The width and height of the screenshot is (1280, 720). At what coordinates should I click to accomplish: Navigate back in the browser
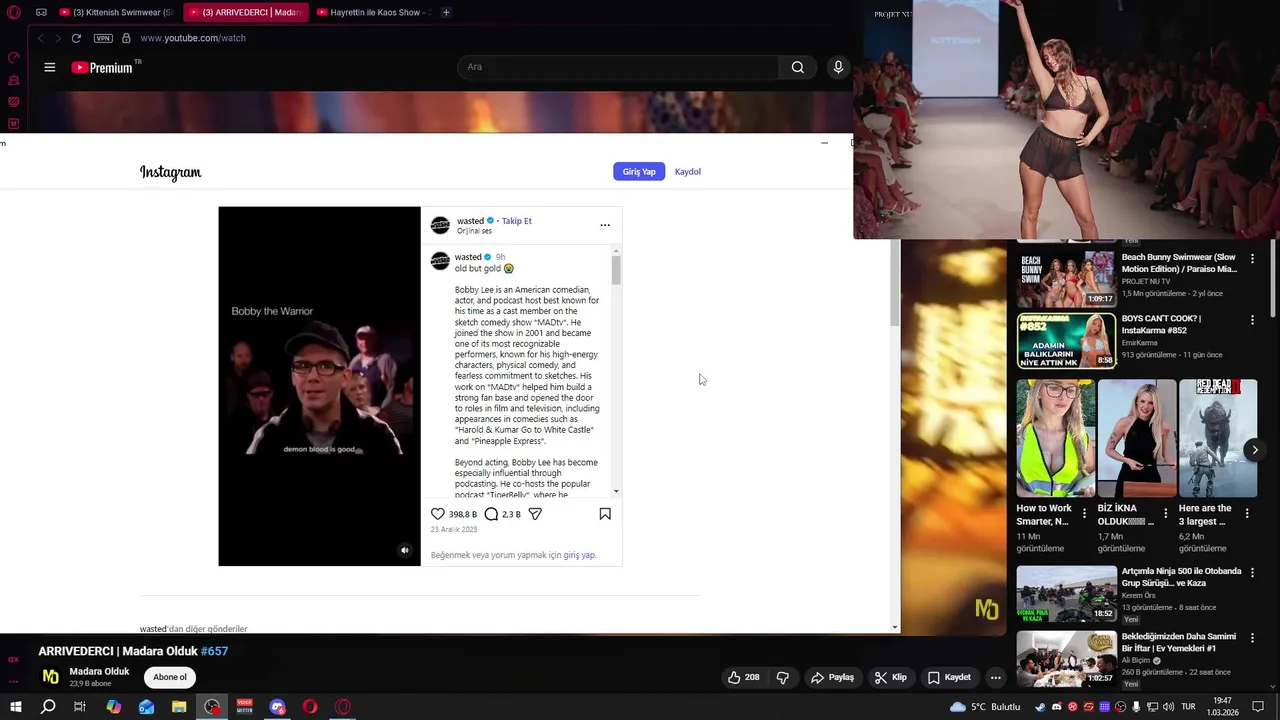(x=40, y=38)
